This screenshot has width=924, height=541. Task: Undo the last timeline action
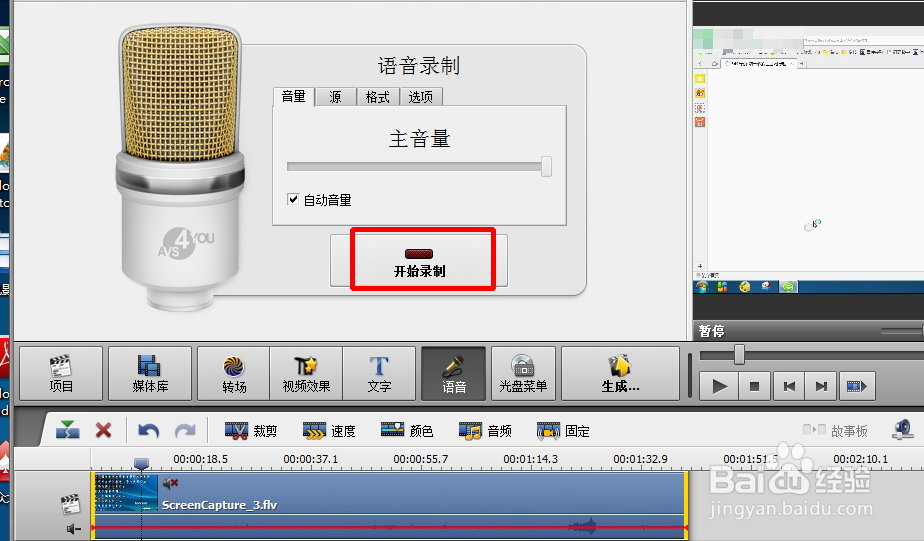click(x=148, y=431)
